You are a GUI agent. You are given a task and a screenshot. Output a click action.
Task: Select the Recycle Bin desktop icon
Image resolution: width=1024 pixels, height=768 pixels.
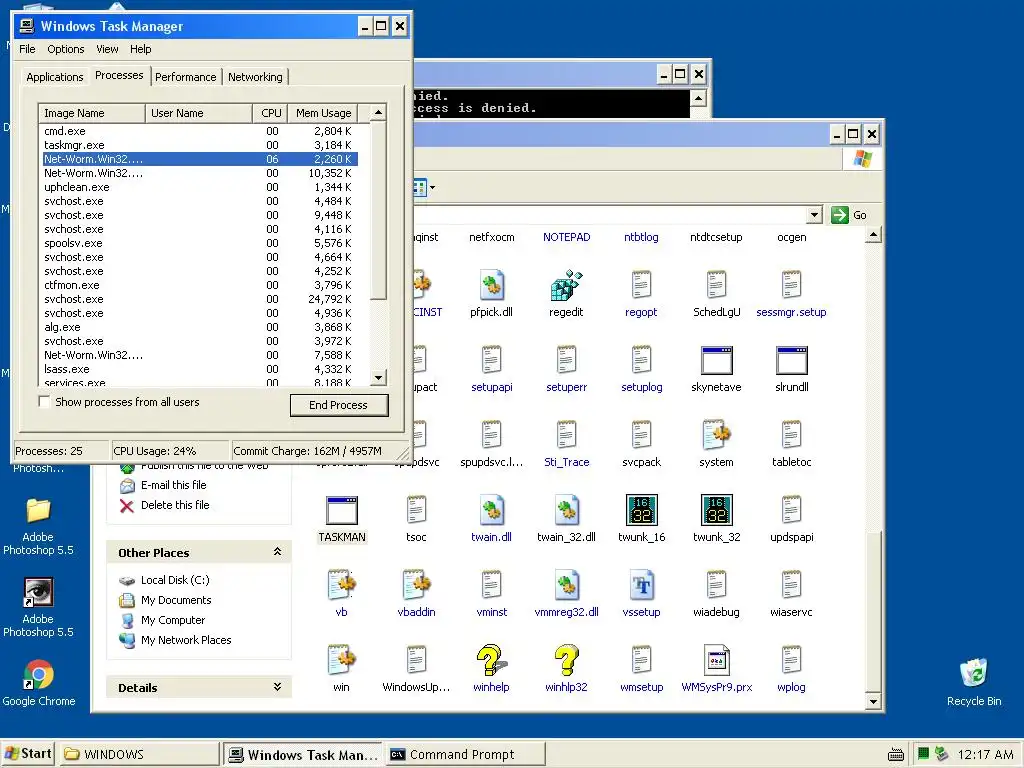point(974,673)
